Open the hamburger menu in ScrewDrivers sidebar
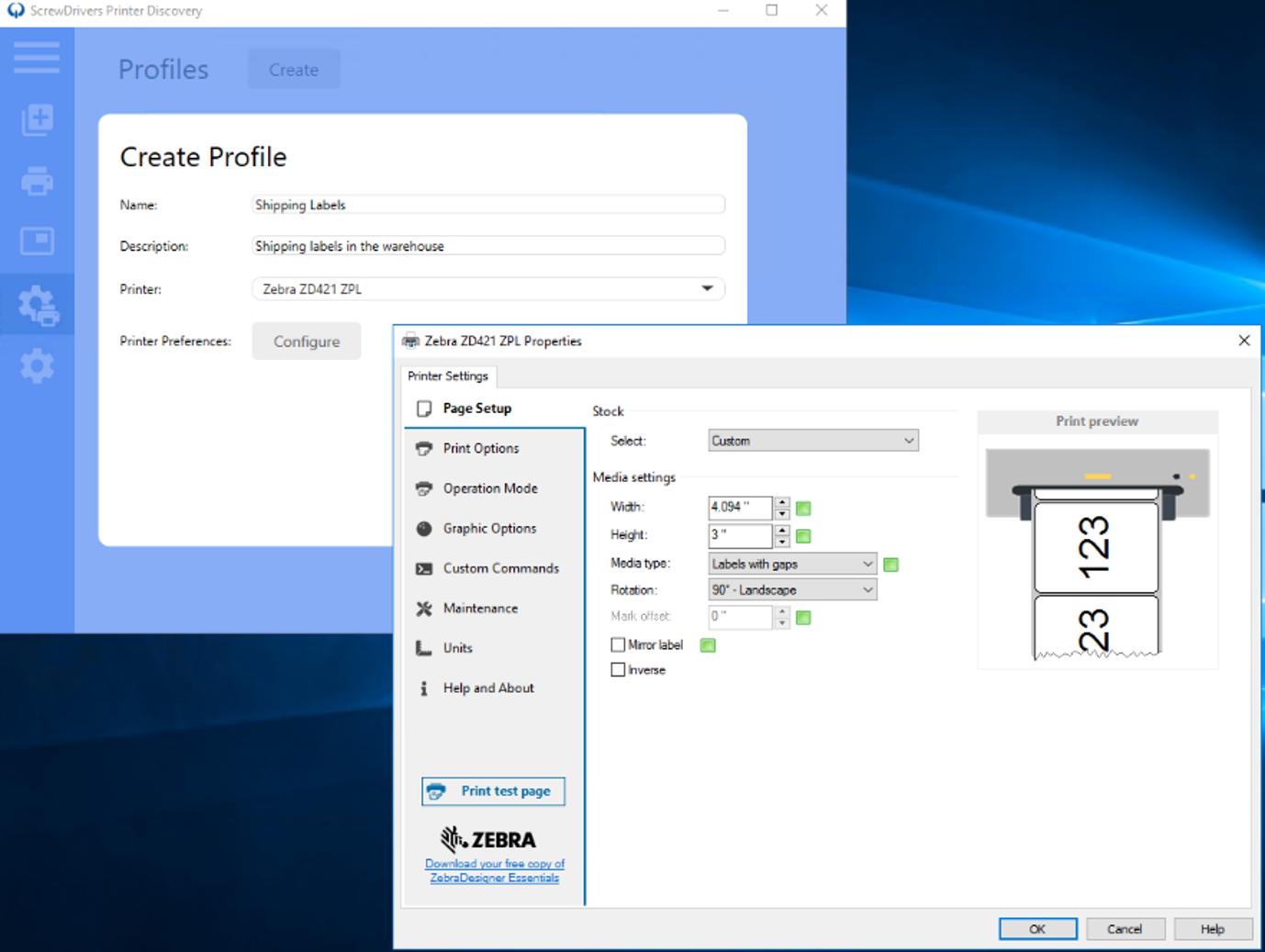Viewport: 1265px width, 952px height. tap(37, 57)
